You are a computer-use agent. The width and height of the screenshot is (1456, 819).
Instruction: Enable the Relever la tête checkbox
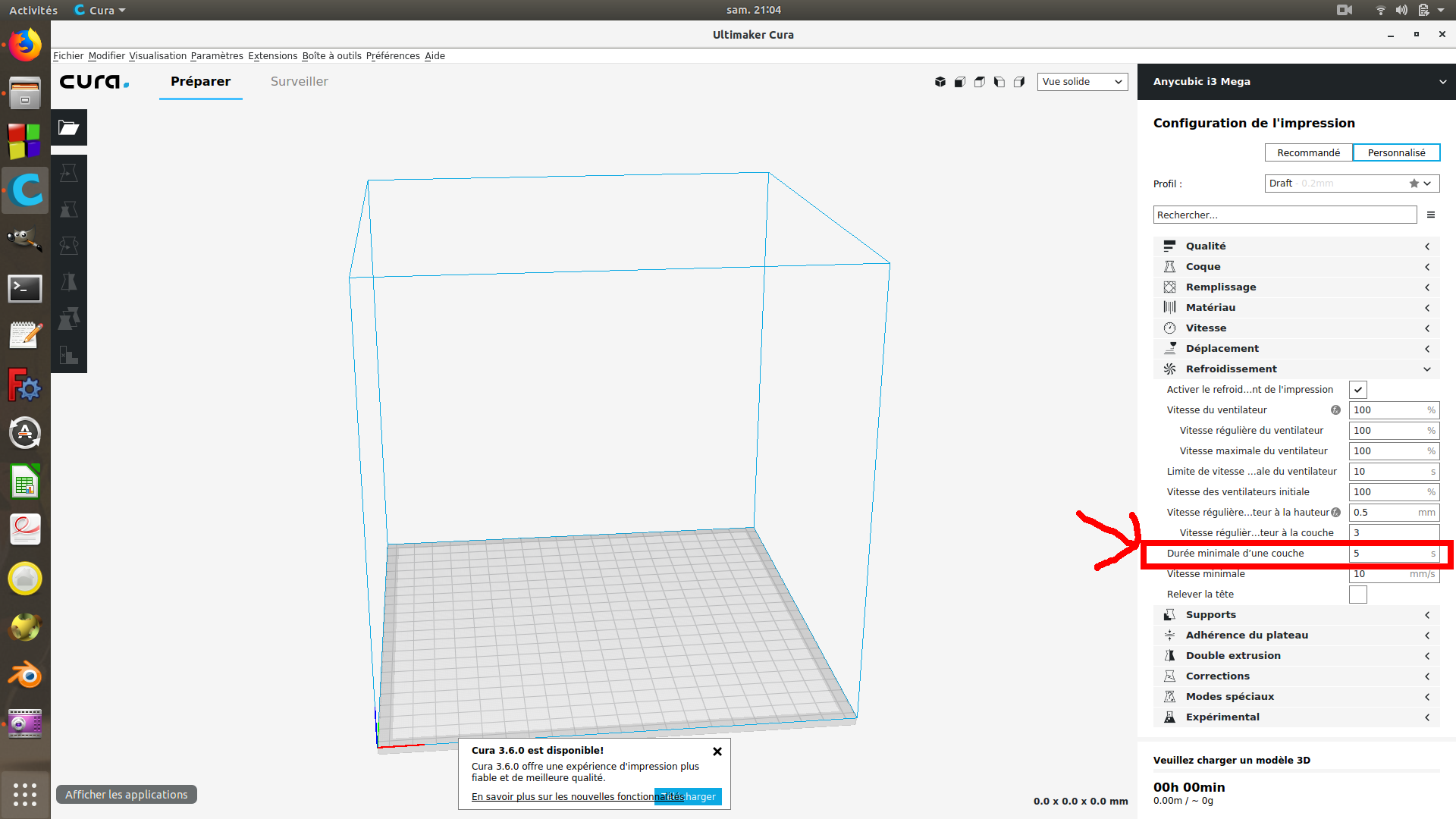pyautogui.click(x=1357, y=595)
